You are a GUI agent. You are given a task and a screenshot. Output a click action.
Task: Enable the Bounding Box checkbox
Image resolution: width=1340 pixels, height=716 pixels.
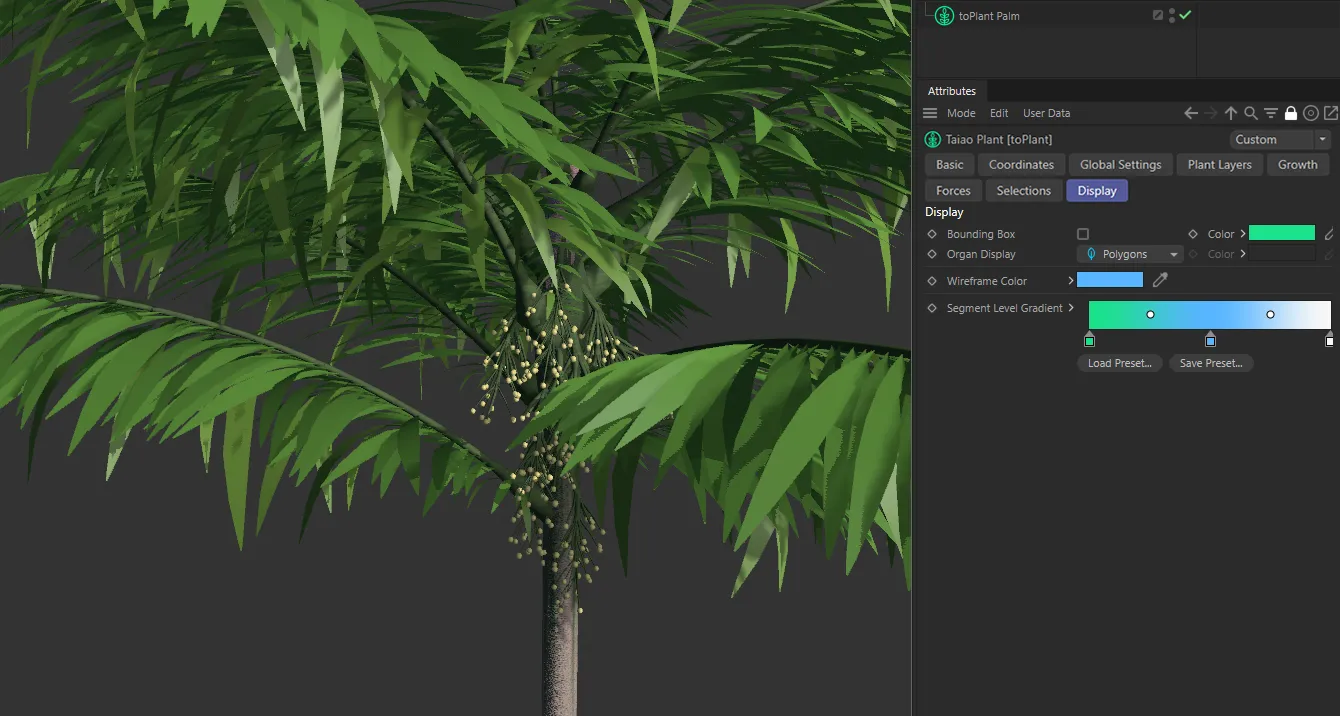[x=1083, y=234]
